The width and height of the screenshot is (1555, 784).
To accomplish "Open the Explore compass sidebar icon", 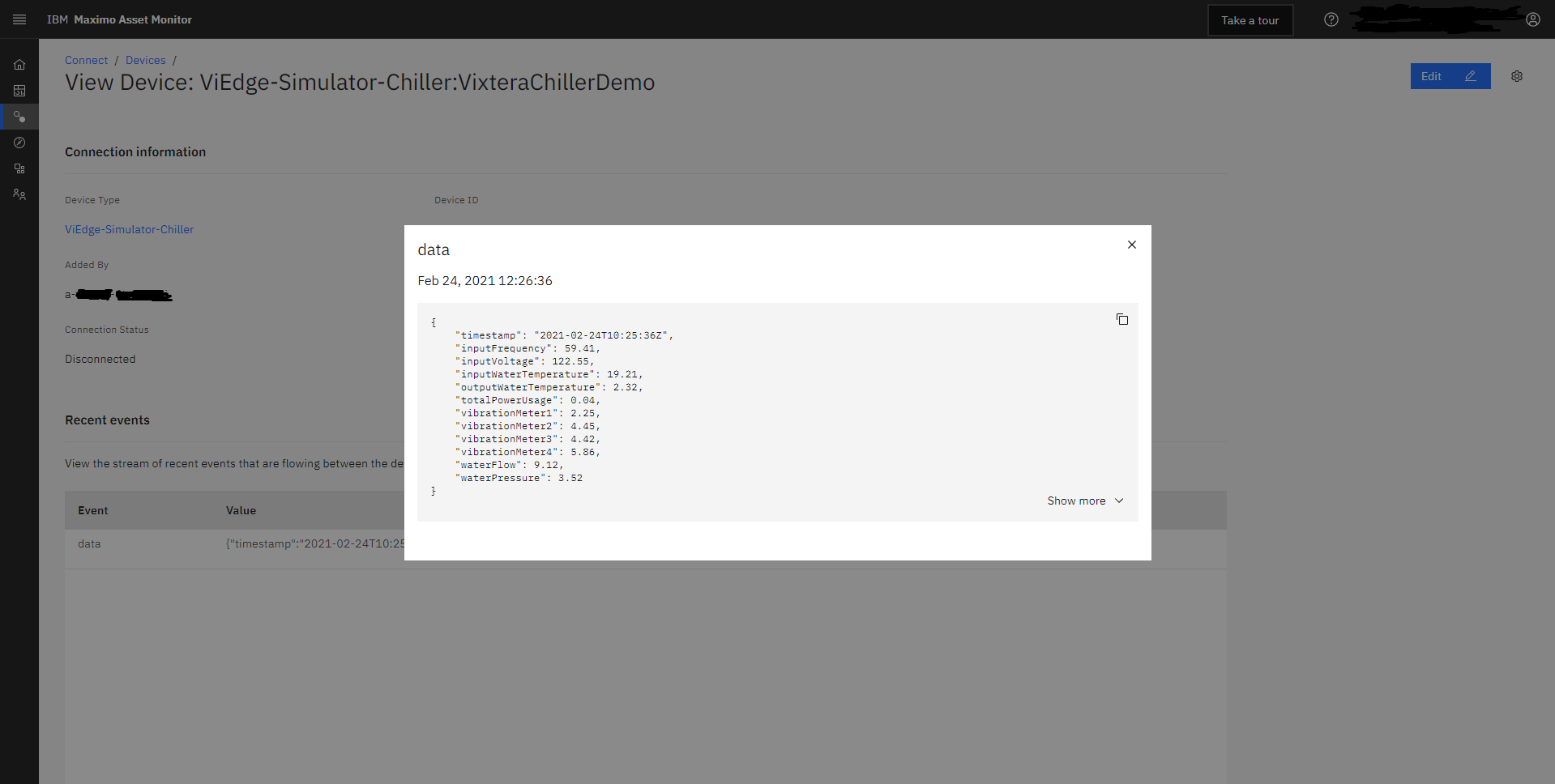I will point(19,143).
